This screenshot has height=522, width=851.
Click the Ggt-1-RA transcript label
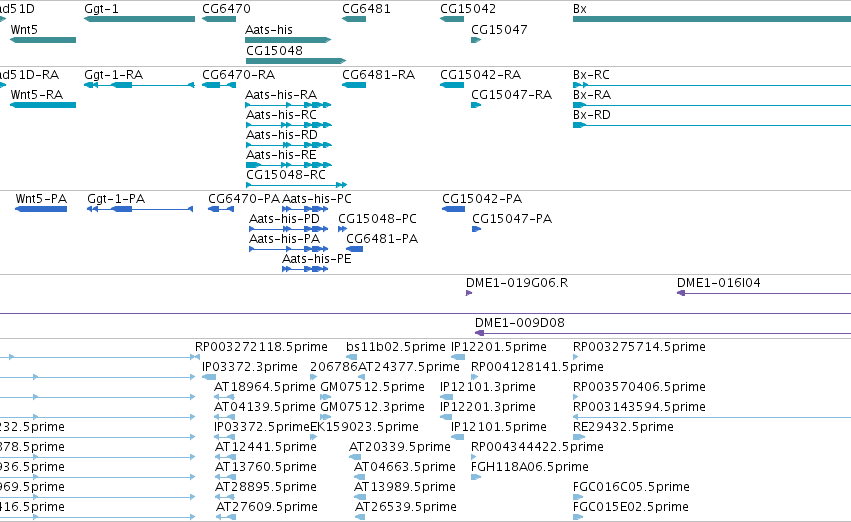coord(113,75)
